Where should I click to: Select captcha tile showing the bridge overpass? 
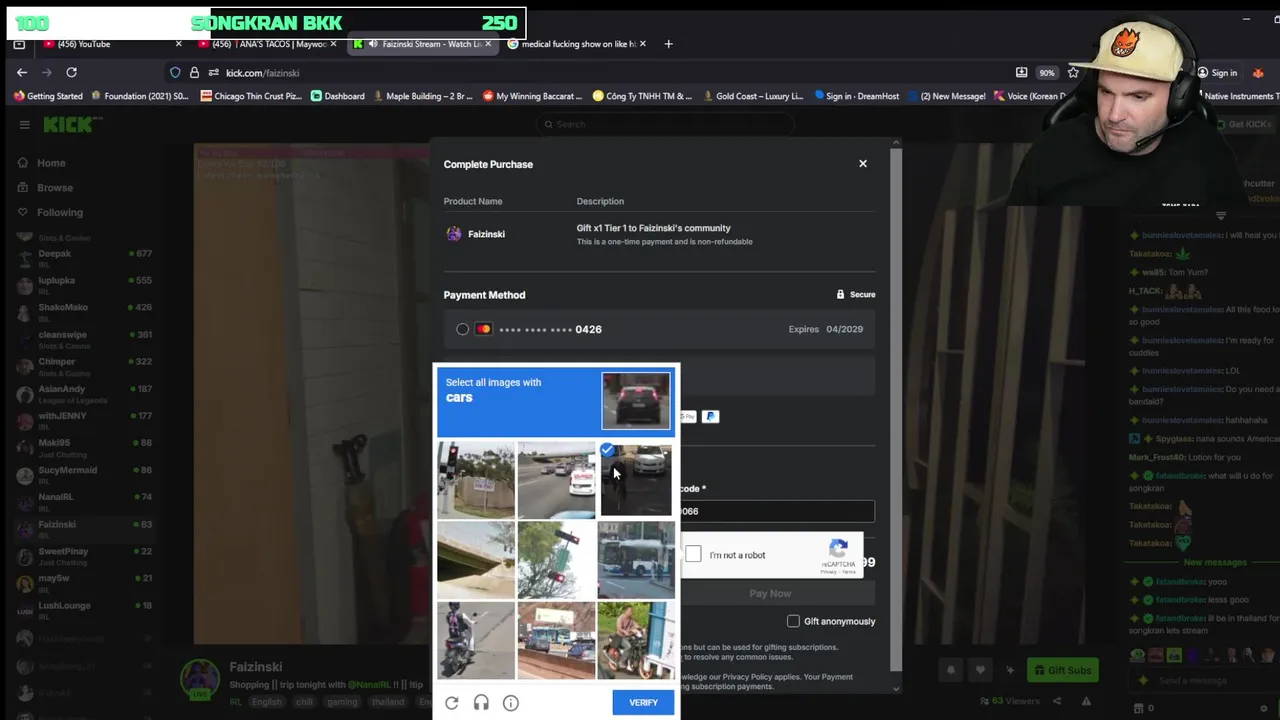476,560
